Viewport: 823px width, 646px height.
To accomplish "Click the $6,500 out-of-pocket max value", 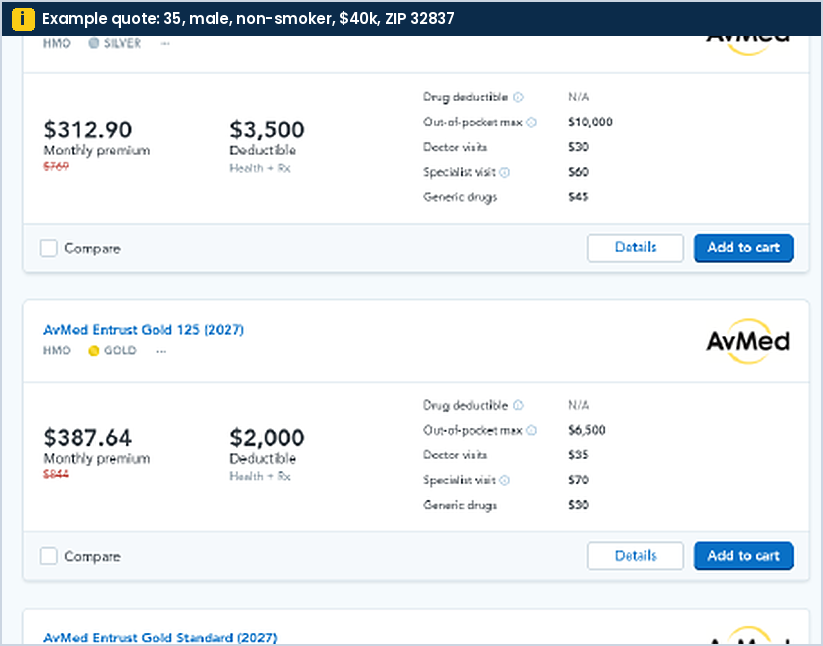I will (x=587, y=430).
